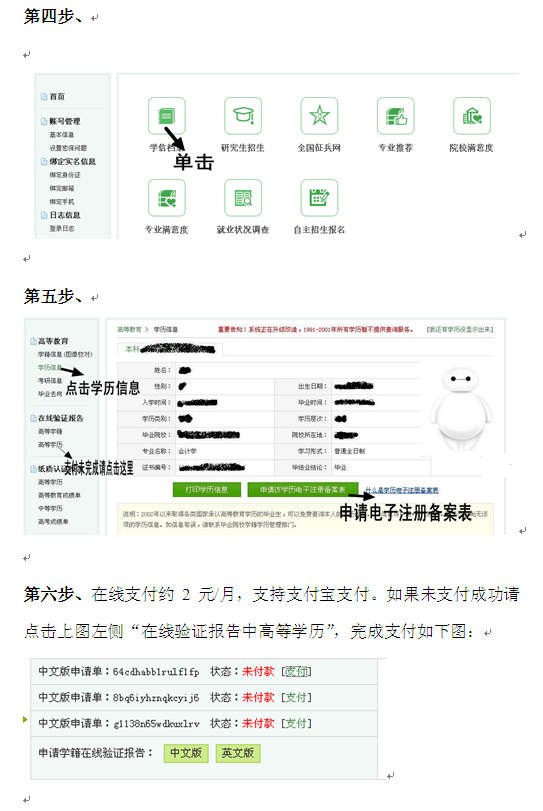Screen dimensions: 543x811
Task: Click the 毕业 conclusion value
Action: [340, 468]
